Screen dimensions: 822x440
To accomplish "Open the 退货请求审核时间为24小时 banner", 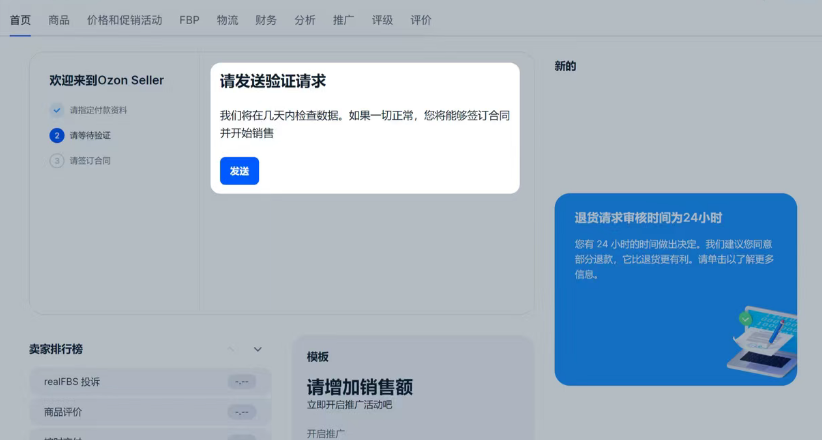I will click(x=676, y=289).
